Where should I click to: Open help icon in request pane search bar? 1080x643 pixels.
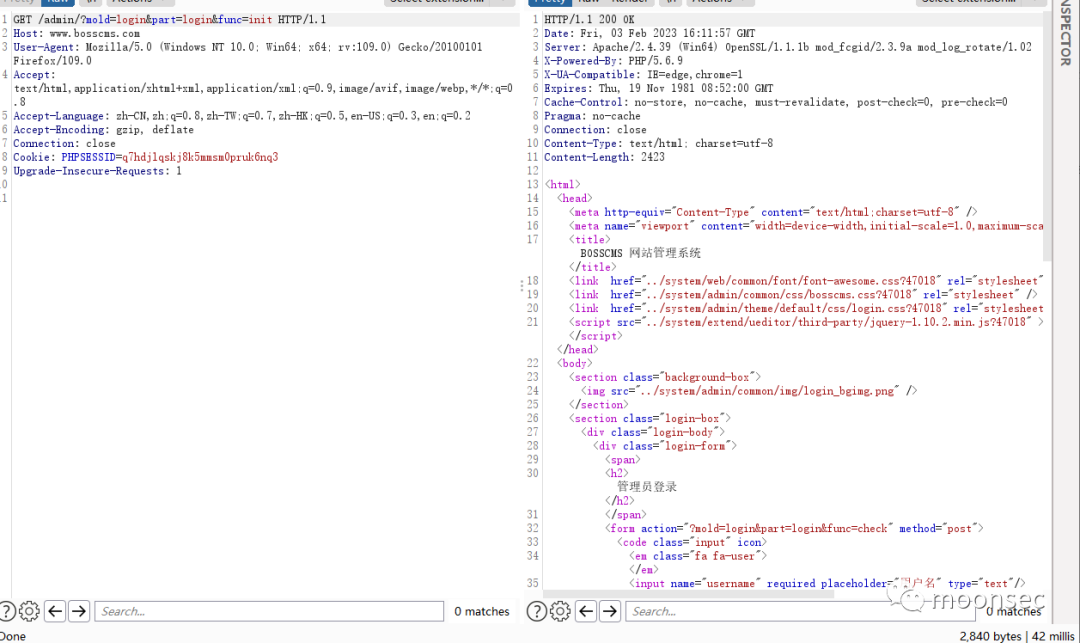(6, 611)
